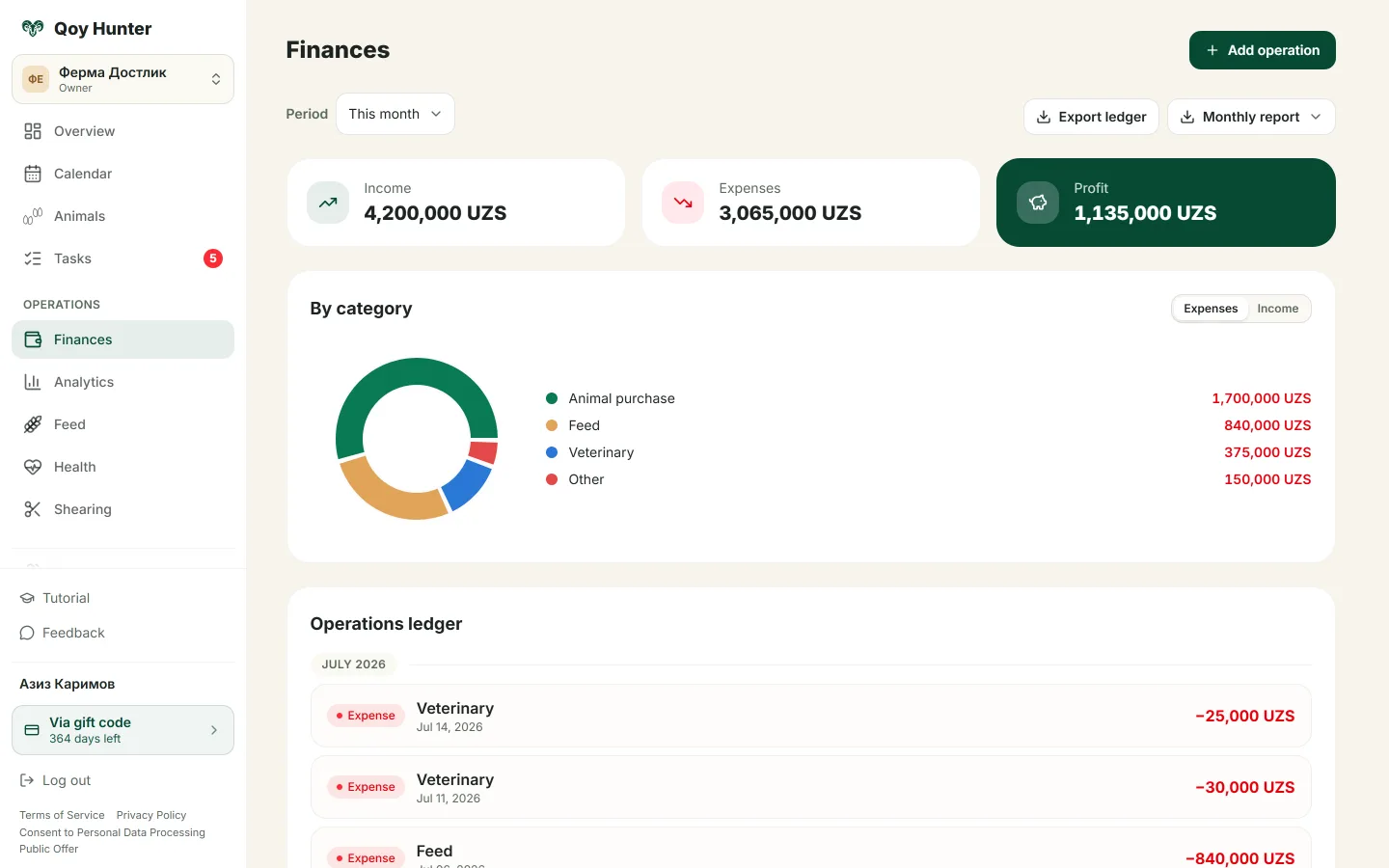Go to Analytics in the sidebar
The image size is (1389, 868).
coord(123,382)
